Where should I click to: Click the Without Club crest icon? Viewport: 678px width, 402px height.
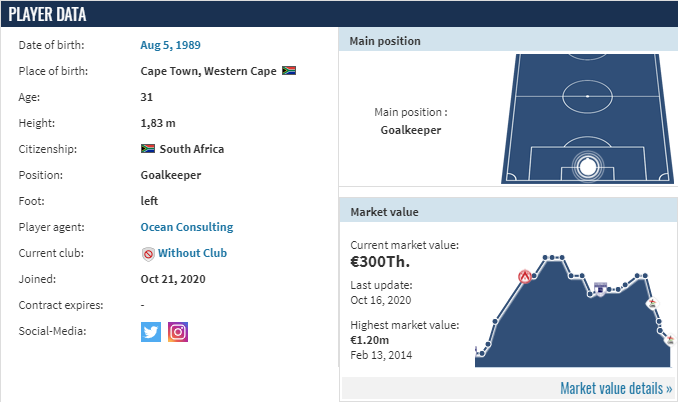148,254
